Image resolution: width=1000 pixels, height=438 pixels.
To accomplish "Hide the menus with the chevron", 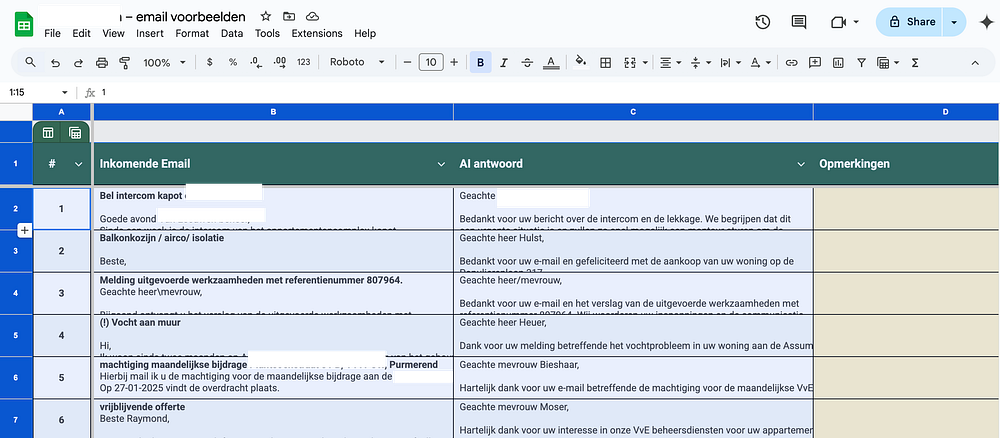I will [974, 62].
